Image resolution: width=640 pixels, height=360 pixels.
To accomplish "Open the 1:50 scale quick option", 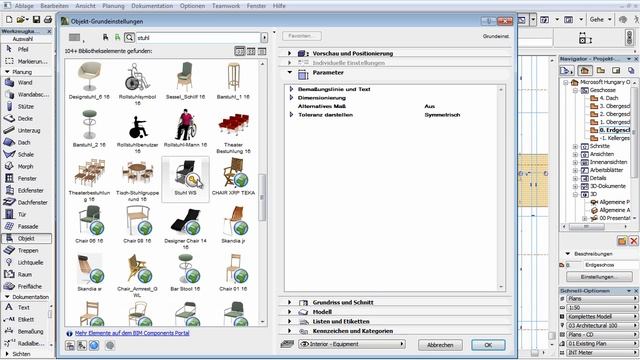I will pos(601,308).
